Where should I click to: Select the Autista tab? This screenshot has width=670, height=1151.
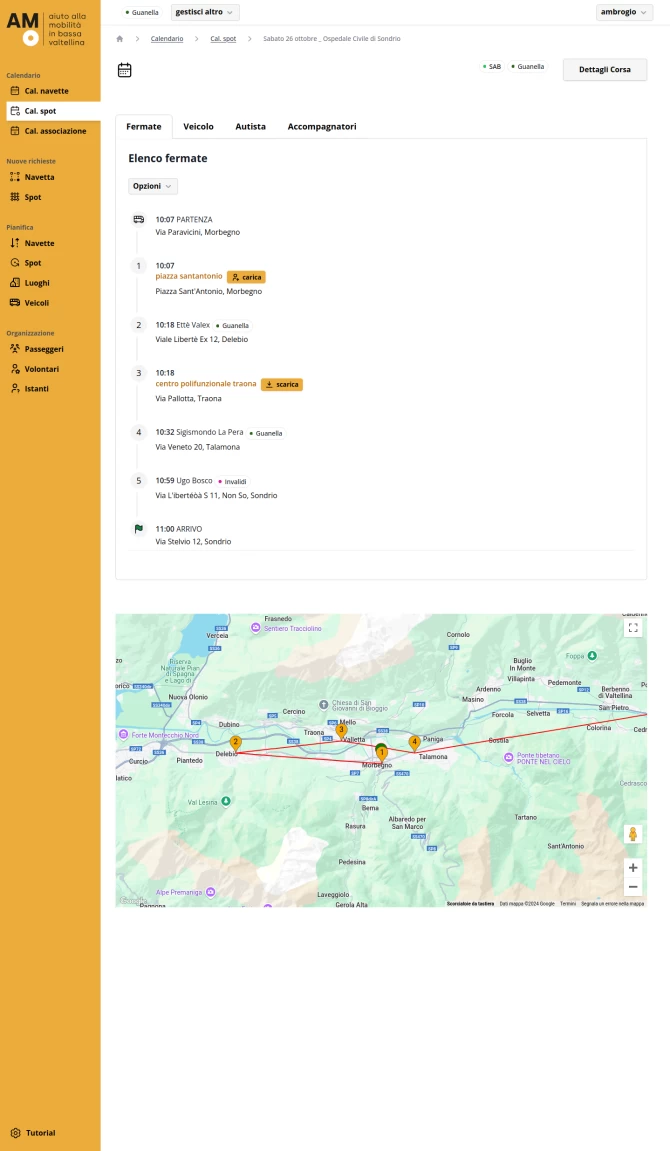250,127
